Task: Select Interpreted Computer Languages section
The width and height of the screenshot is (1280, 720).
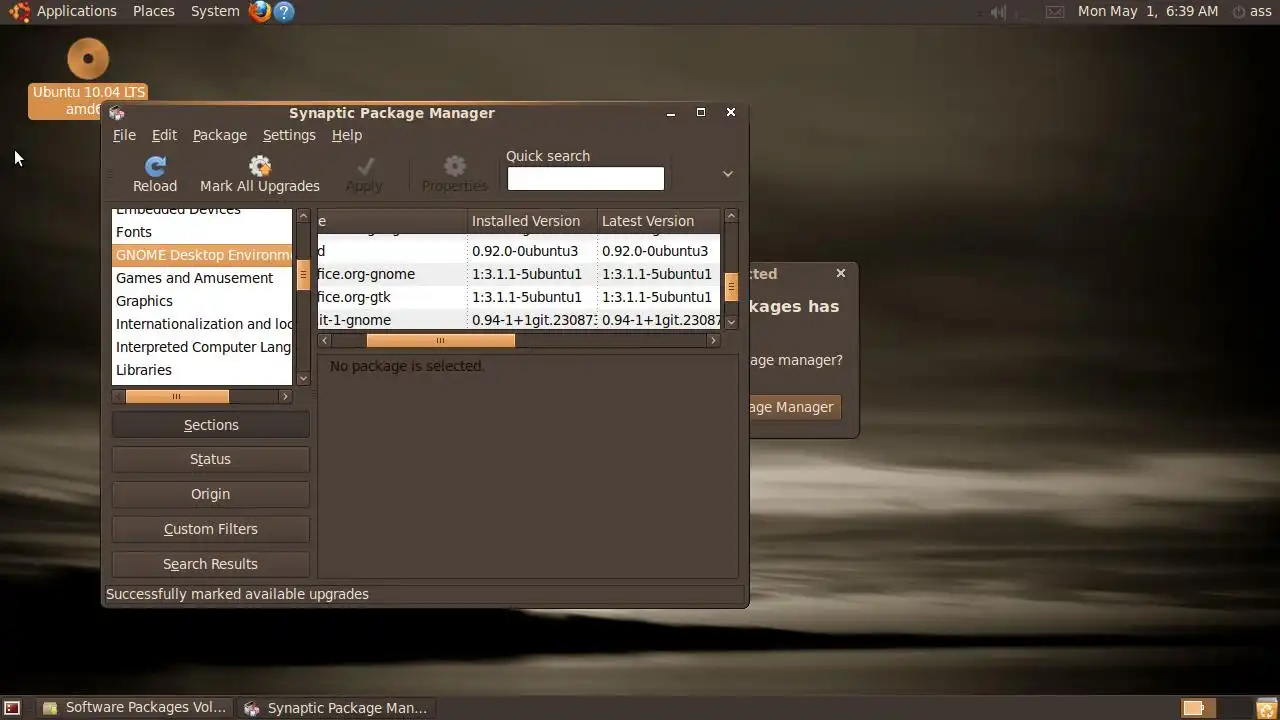Action: [202, 347]
